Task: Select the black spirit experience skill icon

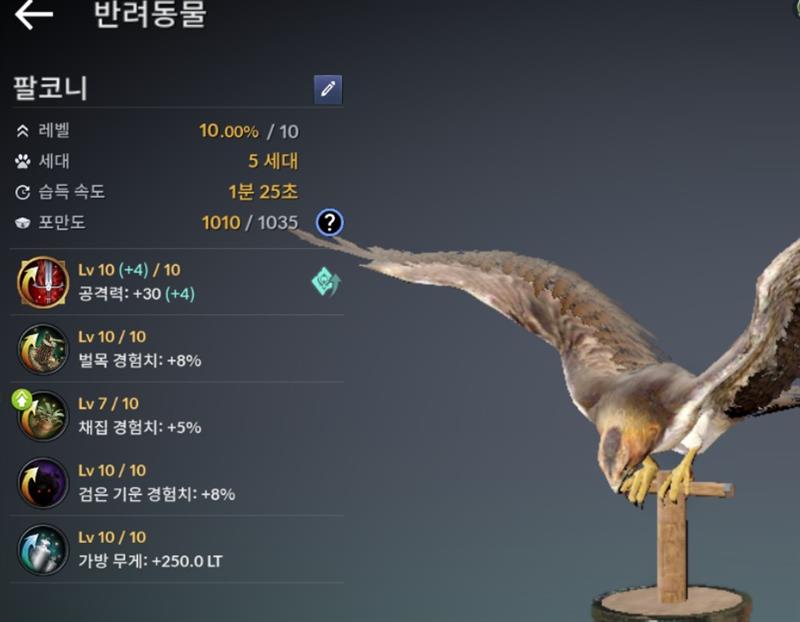Action: coord(43,483)
